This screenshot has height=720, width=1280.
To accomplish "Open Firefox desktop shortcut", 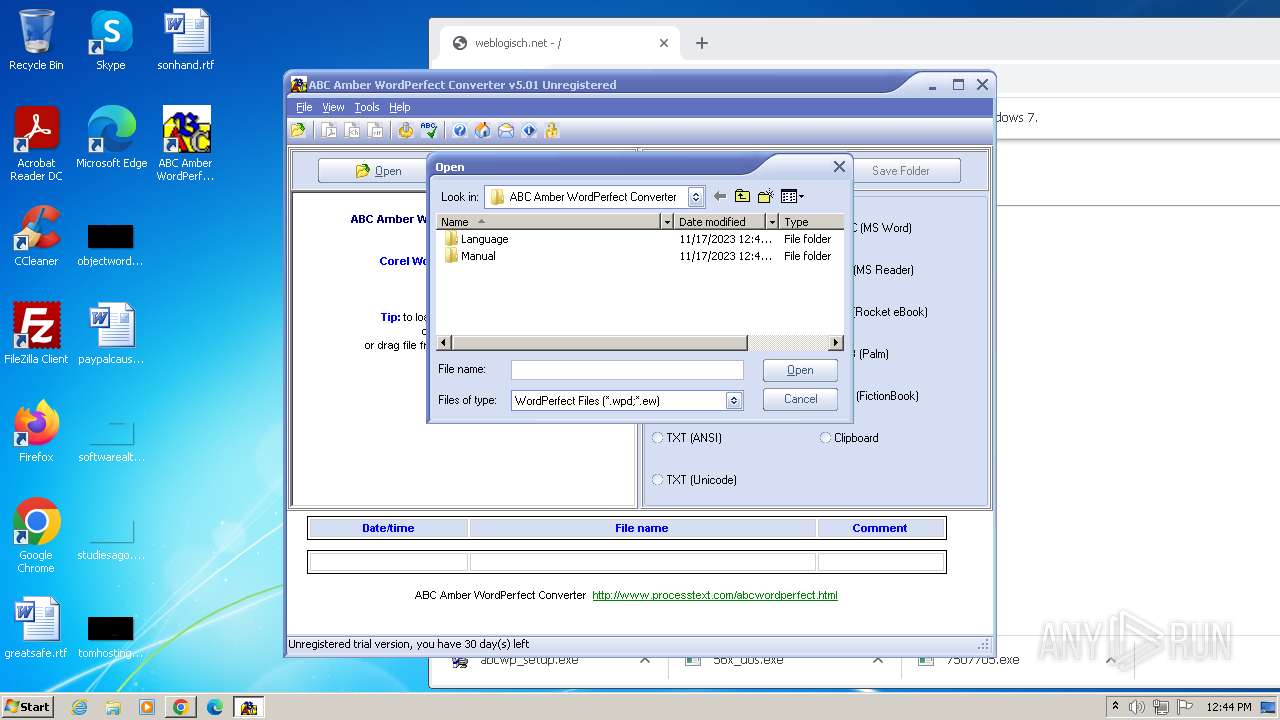I will click(36, 432).
